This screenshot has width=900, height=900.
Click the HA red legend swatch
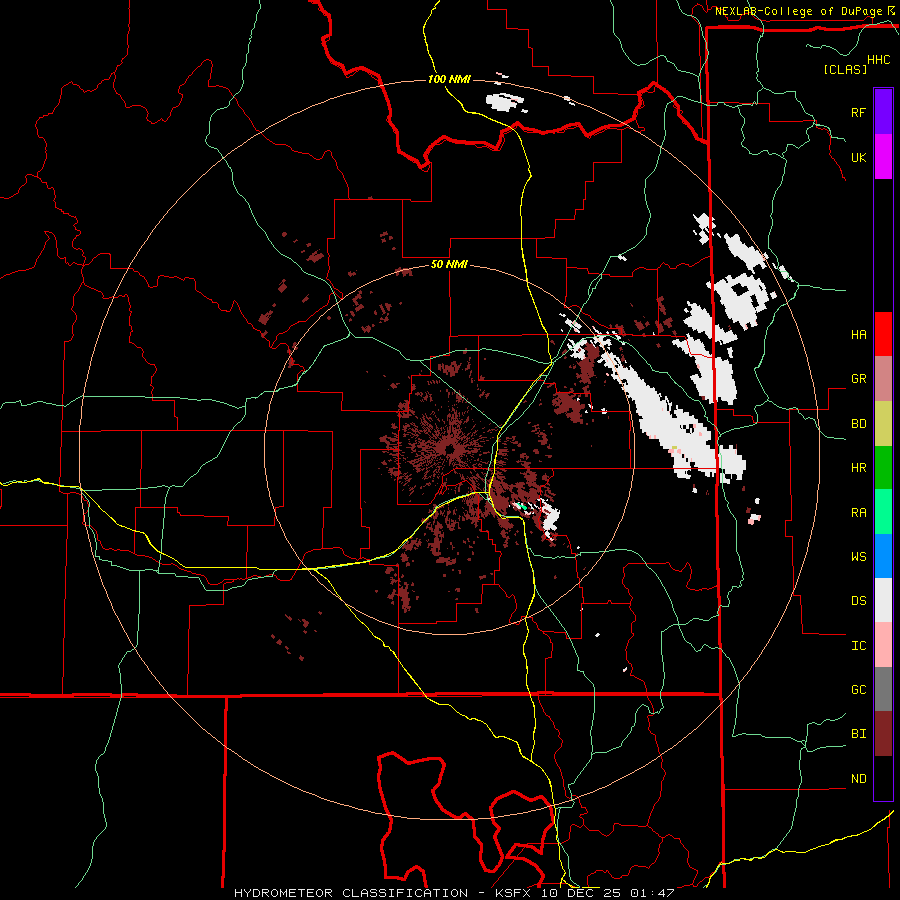[883, 334]
